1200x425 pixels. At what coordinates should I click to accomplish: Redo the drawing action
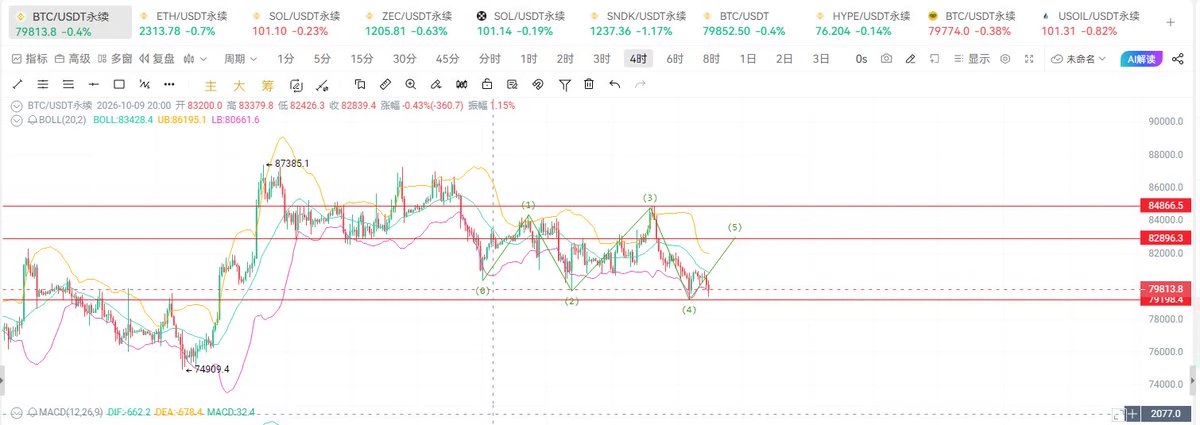pos(640,84)
